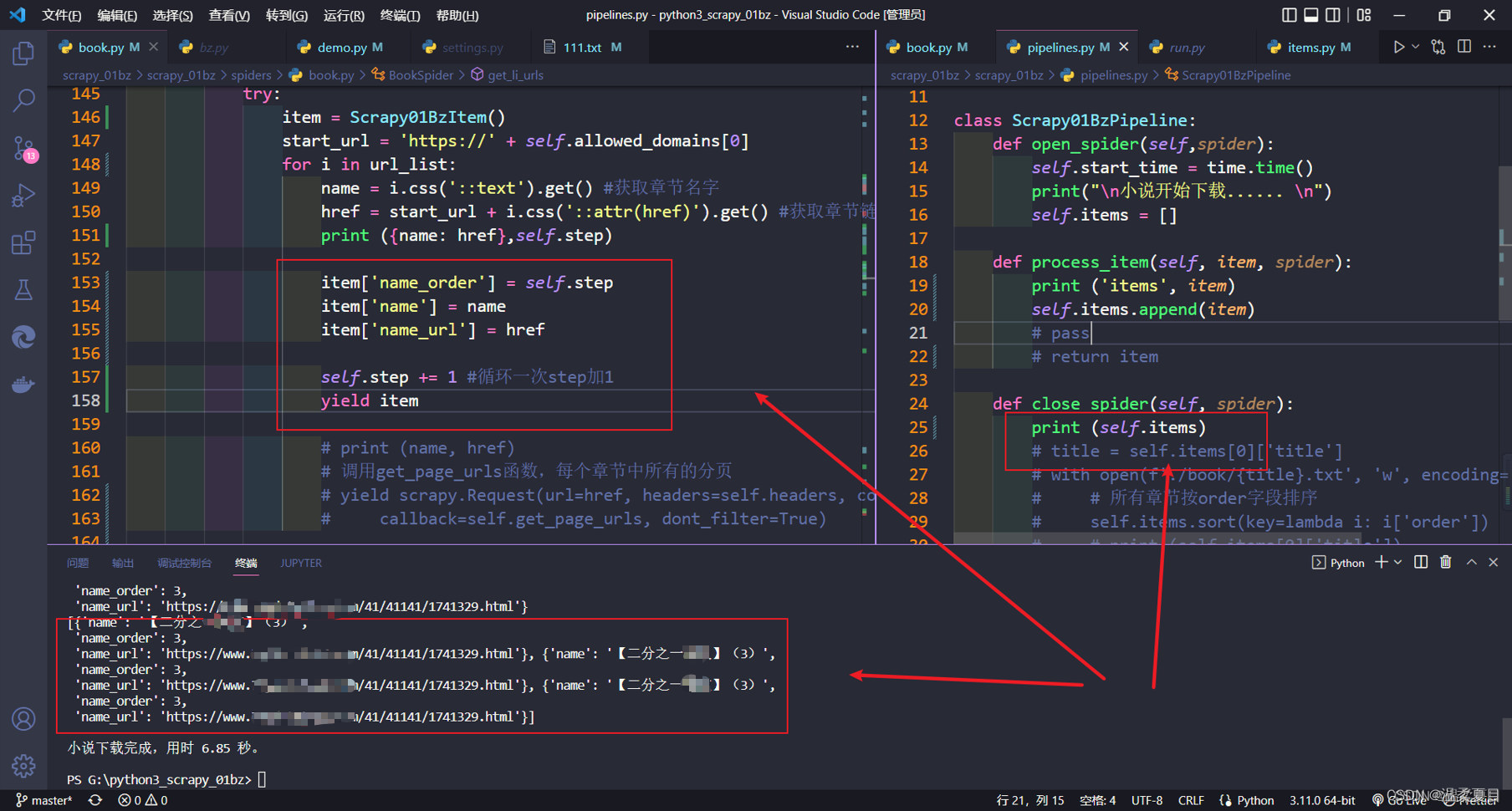Open Customize Layout button
The height and width of the screenshot is (811, 1512).
[1364, 15]
